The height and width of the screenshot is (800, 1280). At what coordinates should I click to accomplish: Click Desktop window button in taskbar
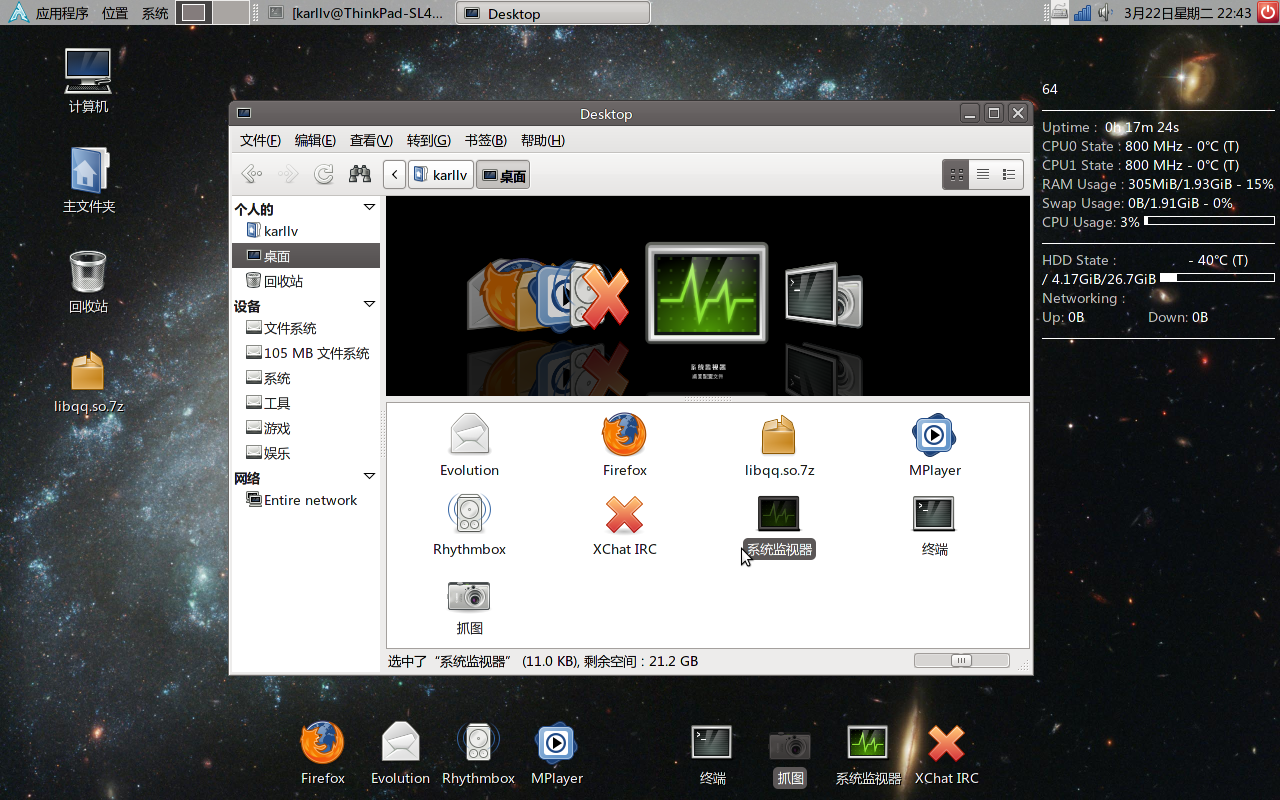click(553, 13)
